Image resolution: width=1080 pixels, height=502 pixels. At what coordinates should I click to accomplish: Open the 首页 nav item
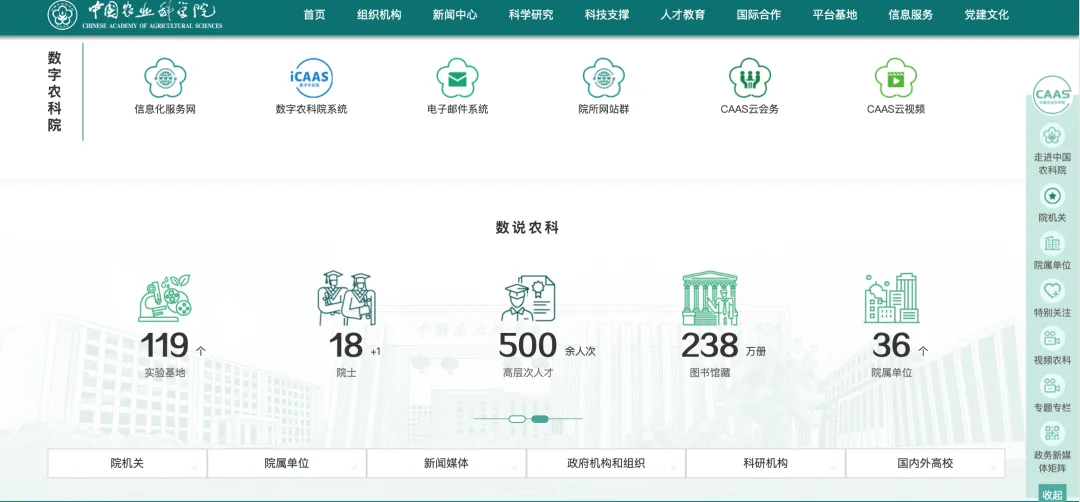[315, 15]
